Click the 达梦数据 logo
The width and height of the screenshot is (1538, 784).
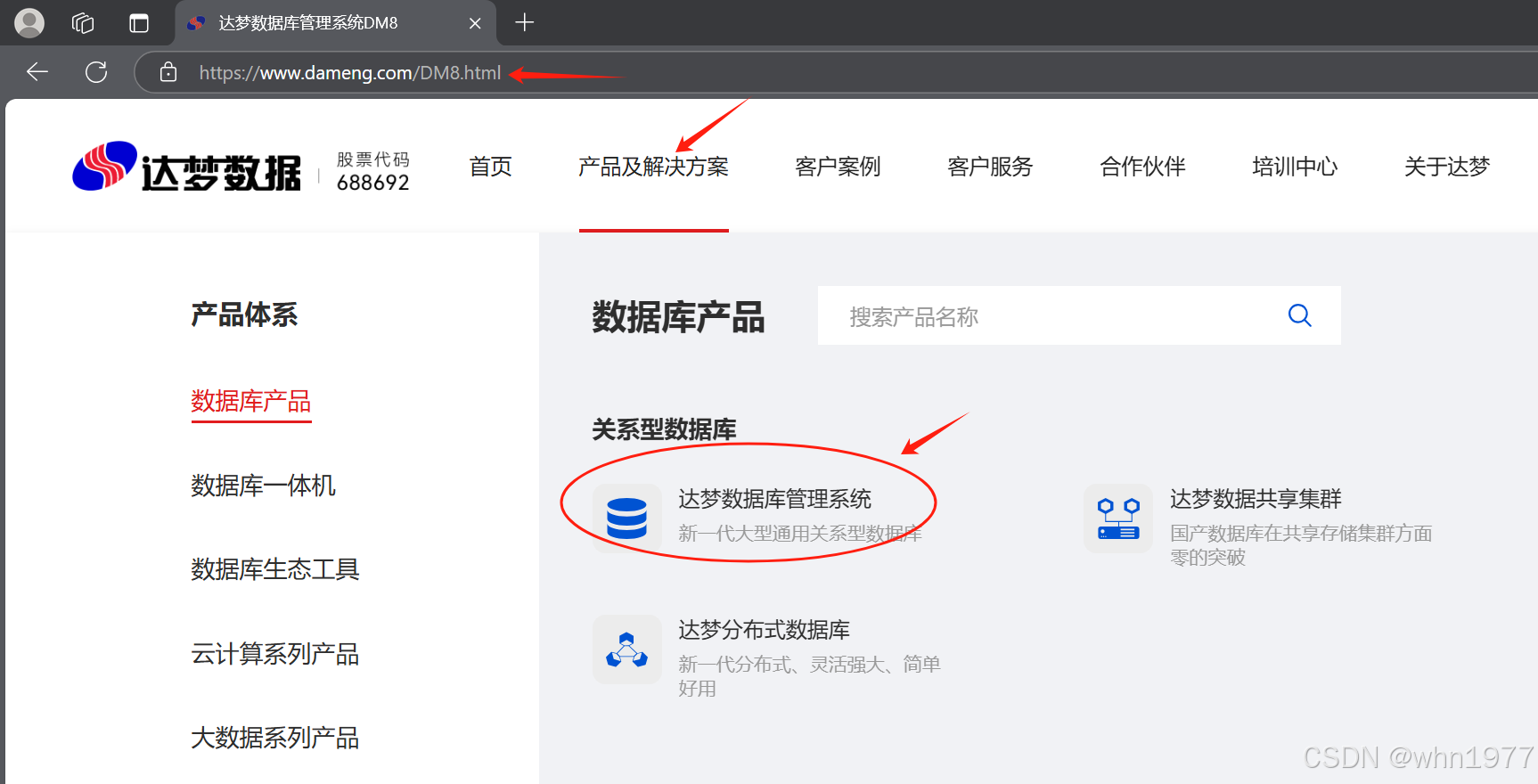(x=187, y=167)
